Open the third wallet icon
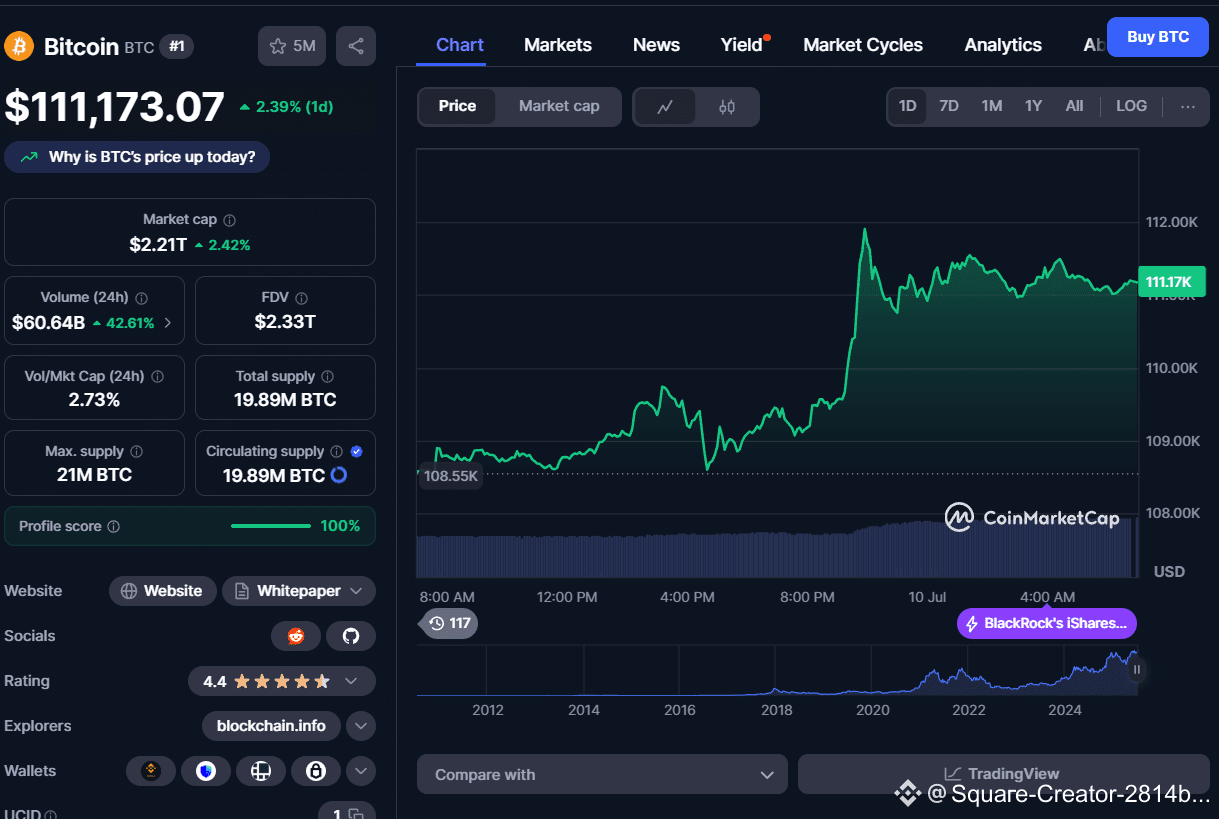This screenshot has height=819, width=1219. (x=261, y=771)
